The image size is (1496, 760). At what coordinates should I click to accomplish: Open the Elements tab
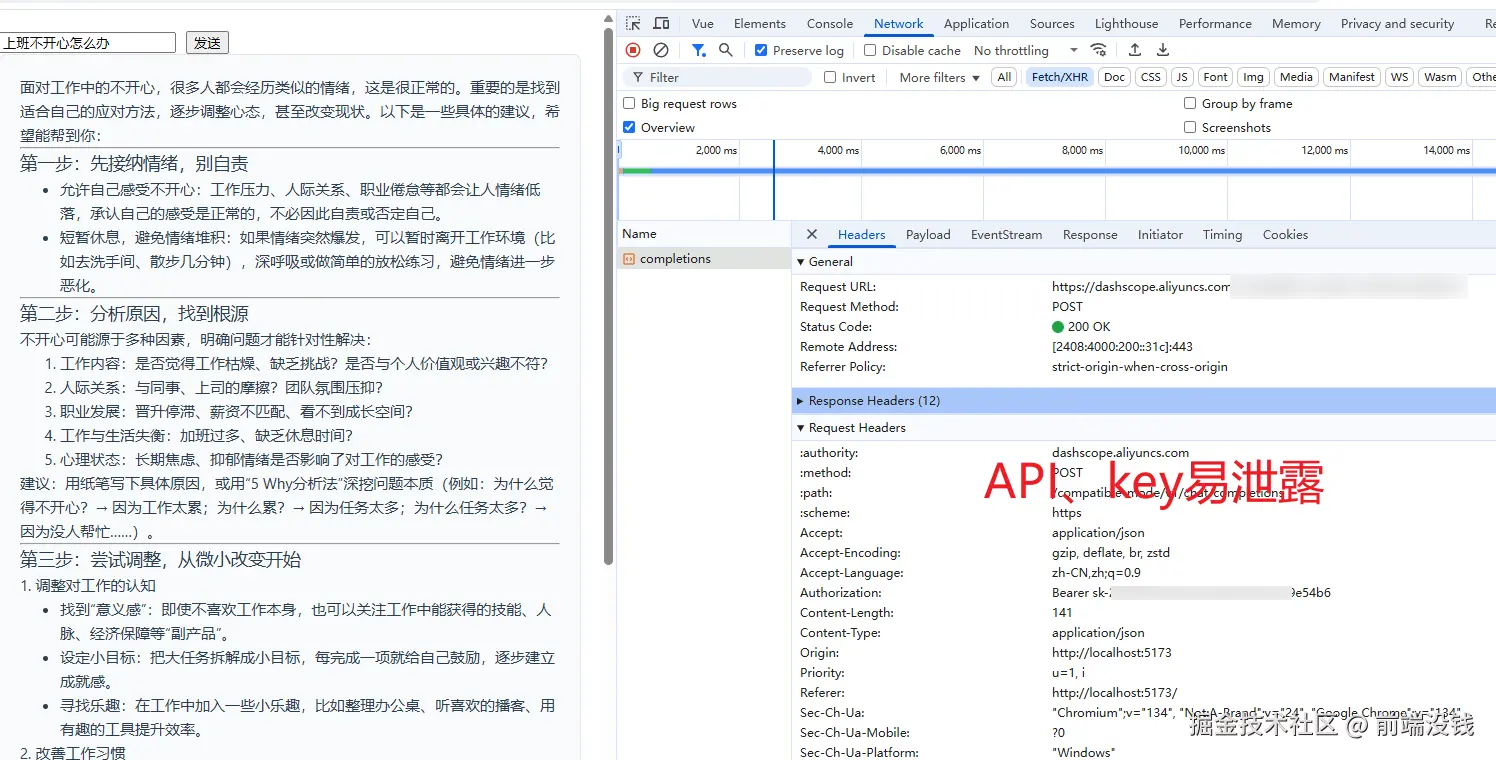coord(760,23)
